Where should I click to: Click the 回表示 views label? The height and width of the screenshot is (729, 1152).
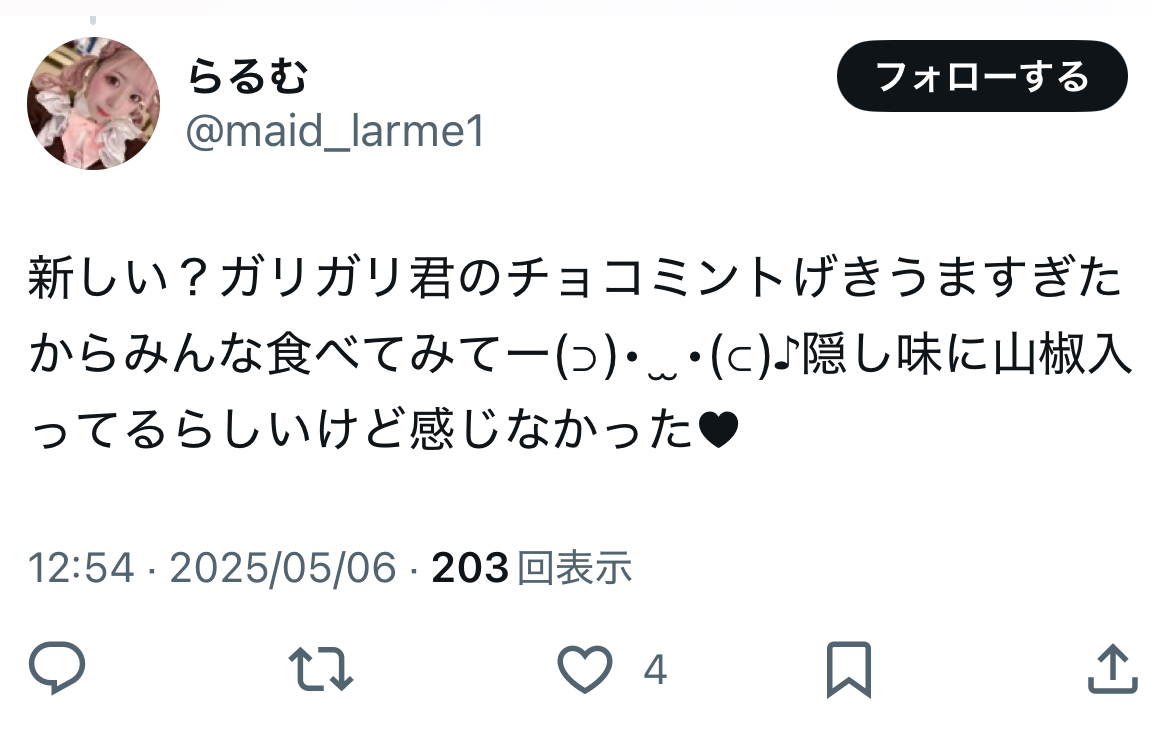pyautogui.click(x=575, y=568)
